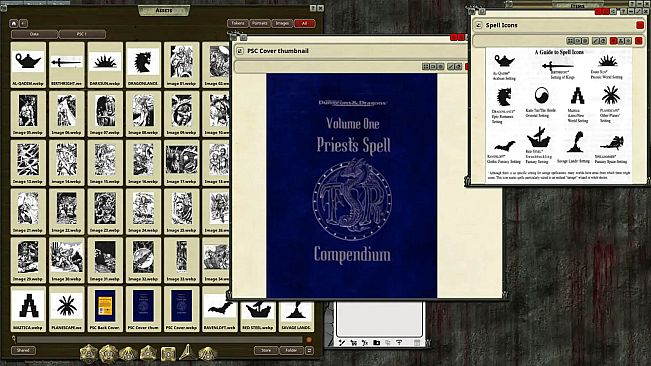Click the link icon beside Spell Icons title
This screenshot has width=651, height=366.
point(479,25)
